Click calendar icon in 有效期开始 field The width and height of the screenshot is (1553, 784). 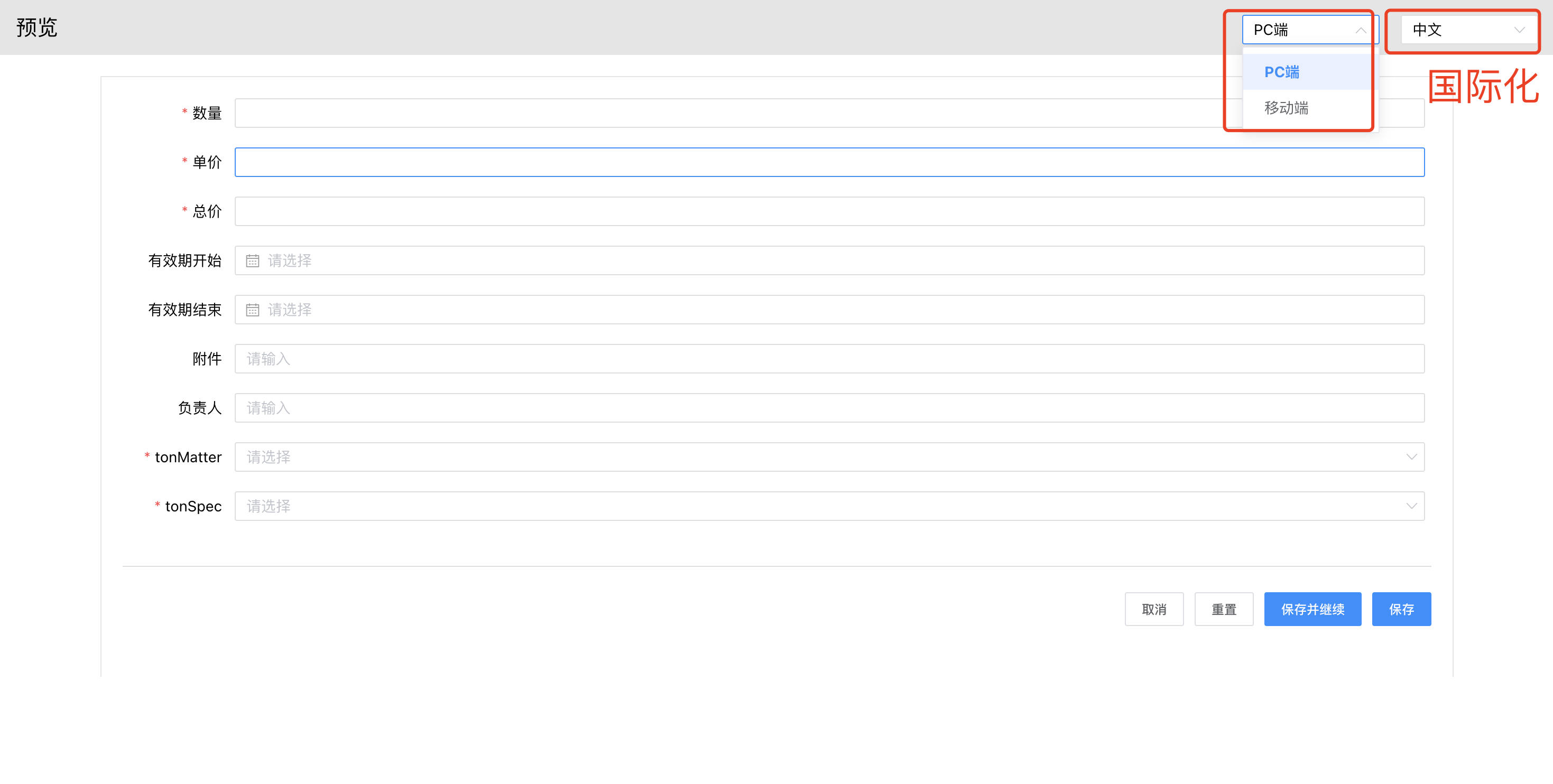coord(253,261)
